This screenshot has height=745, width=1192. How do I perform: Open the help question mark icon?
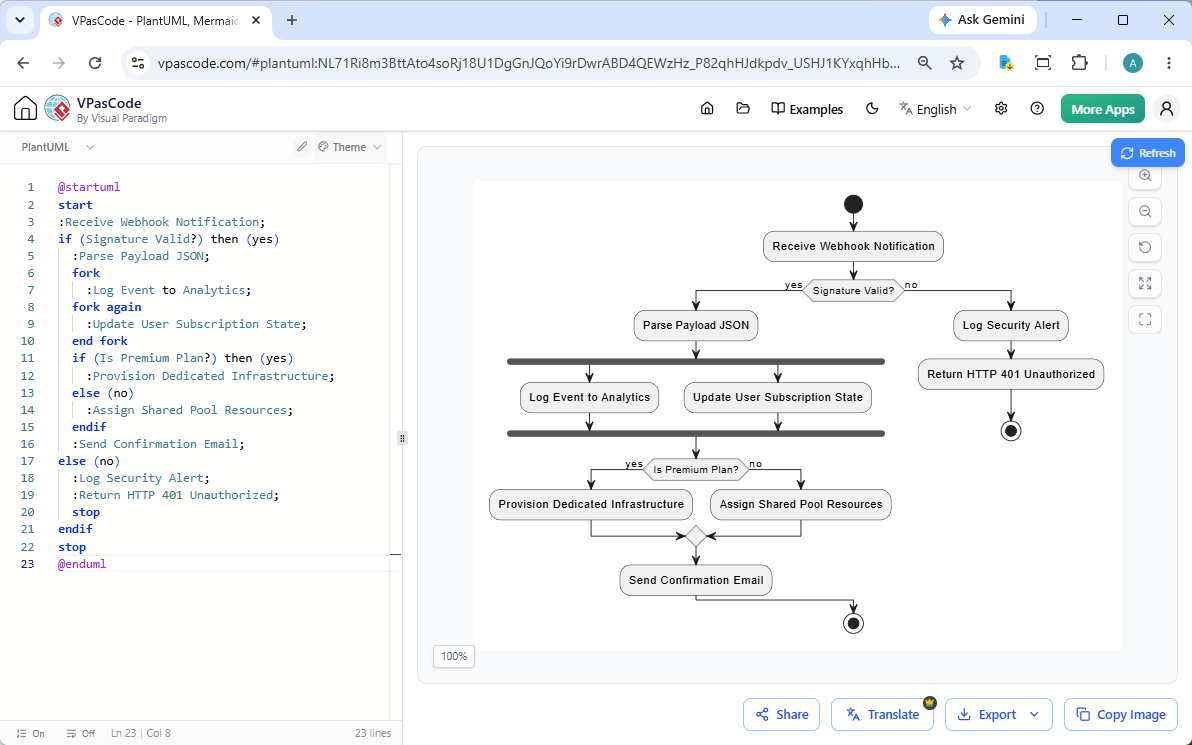[1037, 109]
